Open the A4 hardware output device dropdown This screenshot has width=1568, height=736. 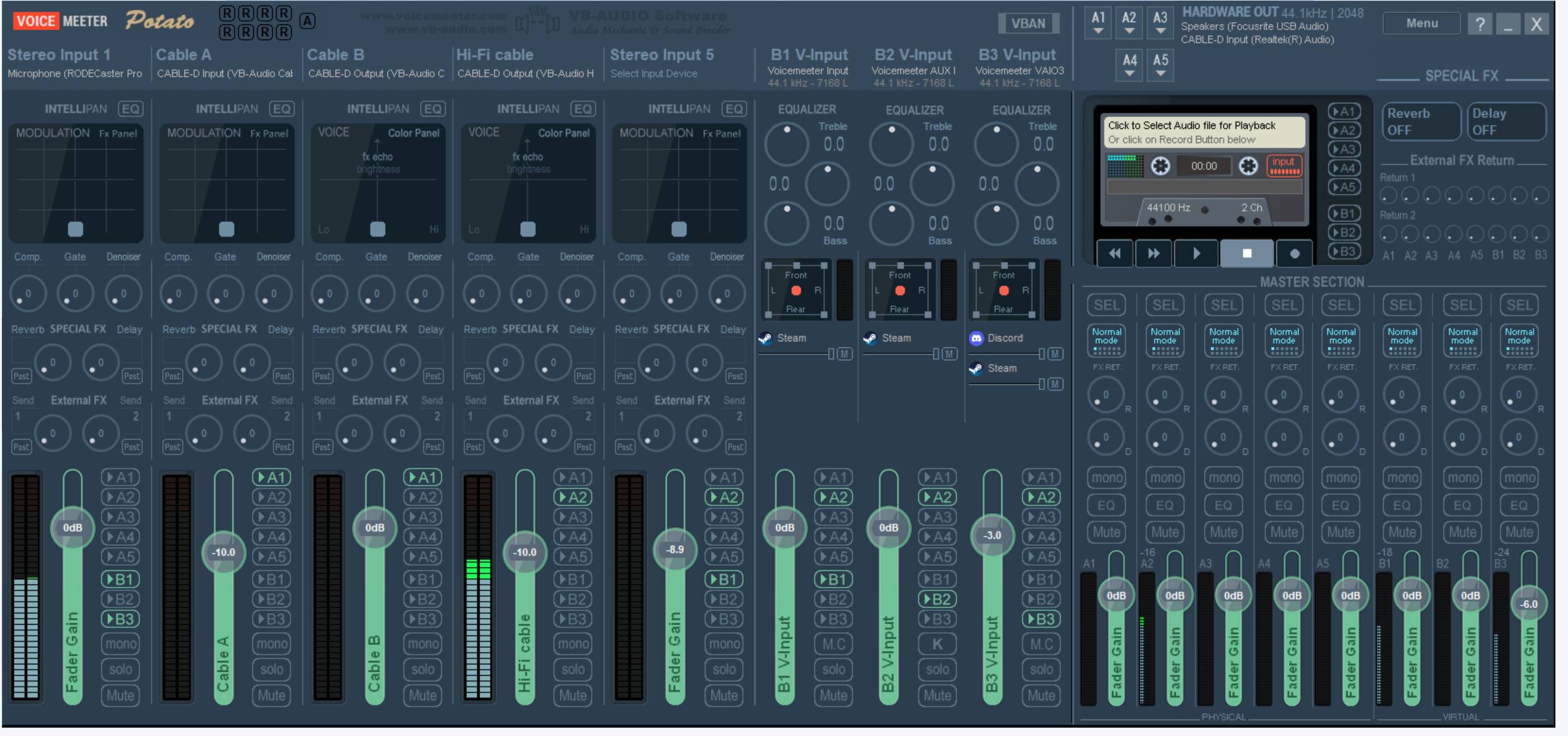pos(1130,65)
